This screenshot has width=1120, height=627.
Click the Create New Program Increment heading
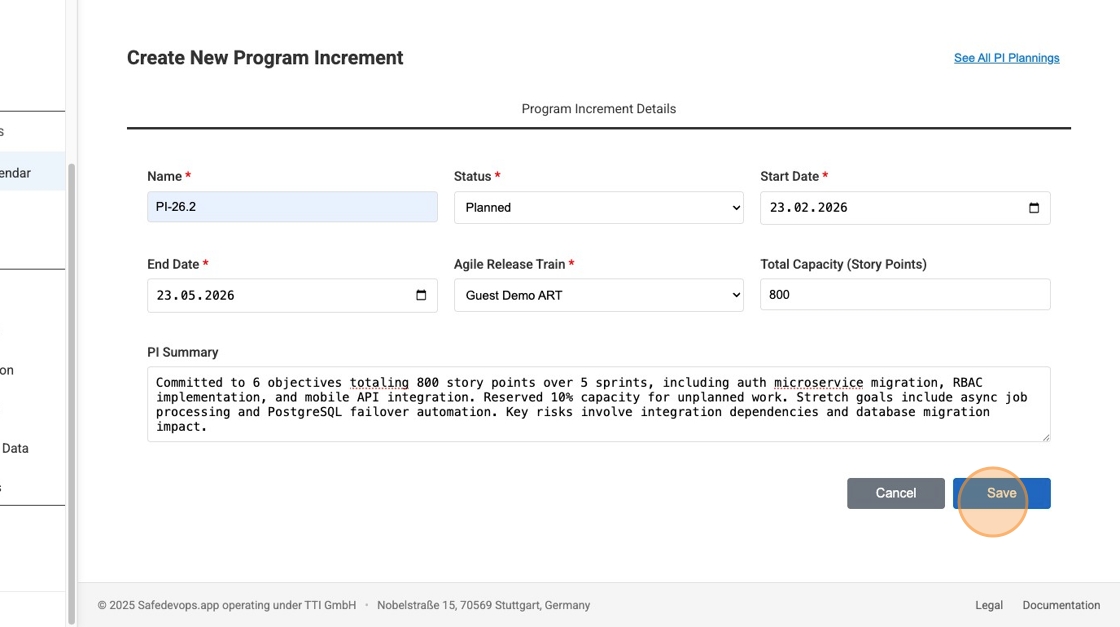point(264,57)
